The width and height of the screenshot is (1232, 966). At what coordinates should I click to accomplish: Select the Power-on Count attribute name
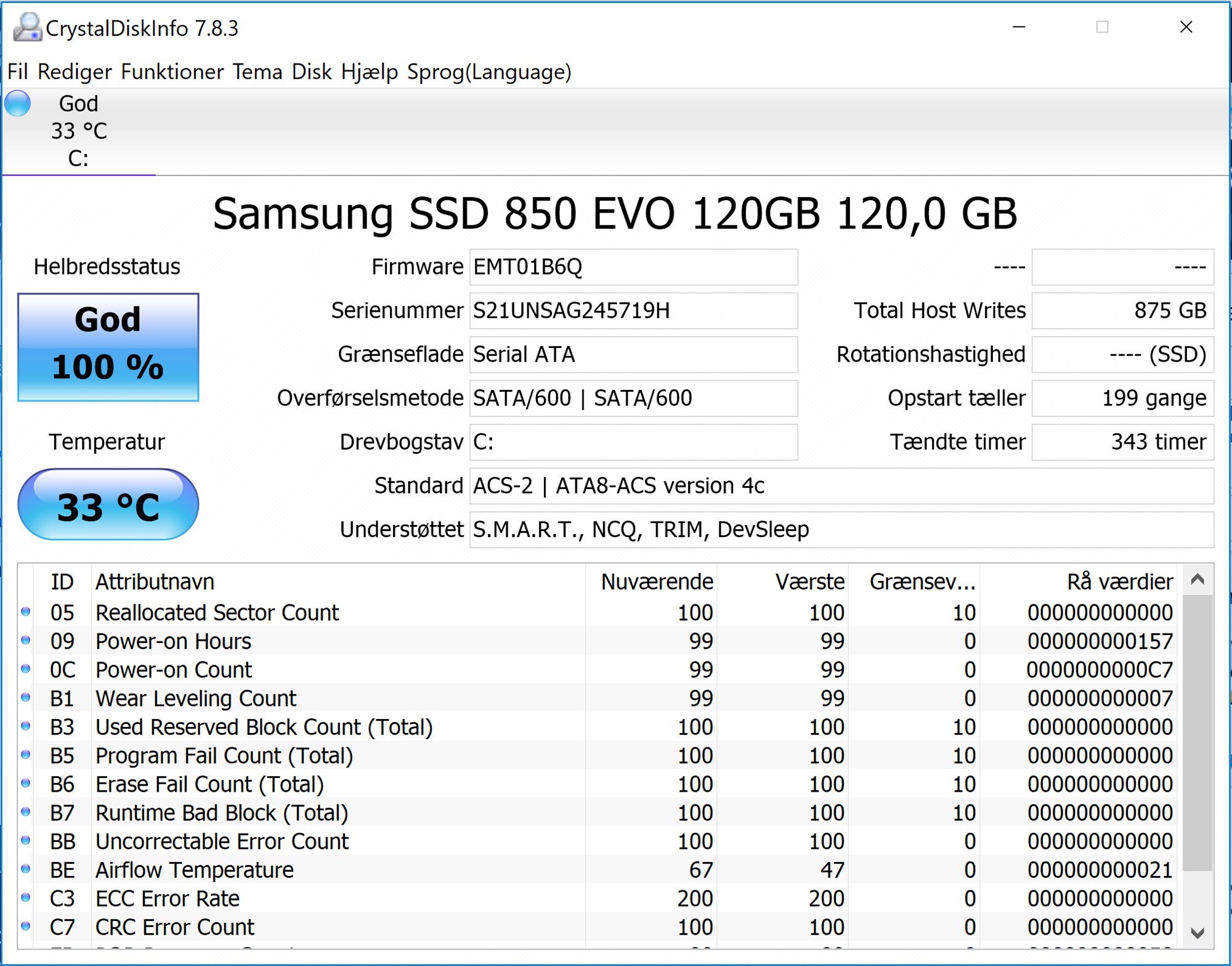point(174,670)
